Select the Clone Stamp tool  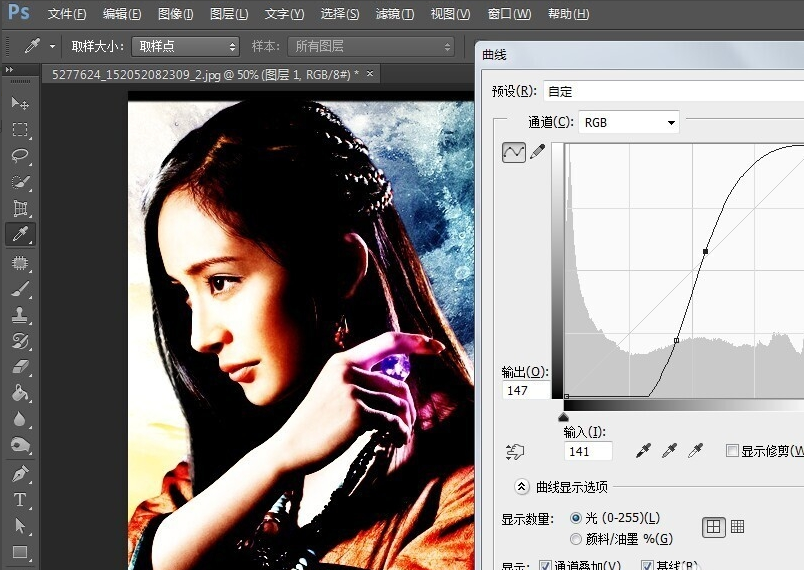(20, 315)
